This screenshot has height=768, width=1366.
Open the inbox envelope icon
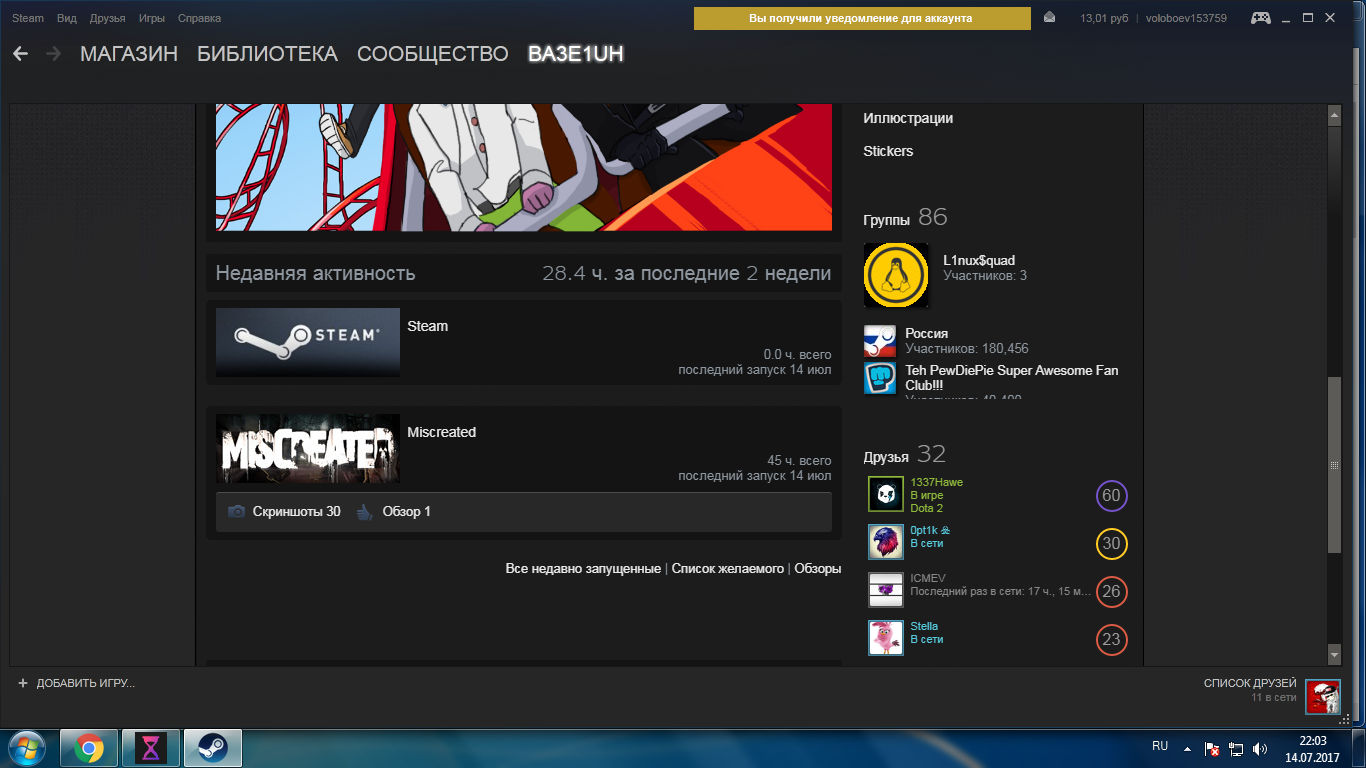coord(1049,18)
